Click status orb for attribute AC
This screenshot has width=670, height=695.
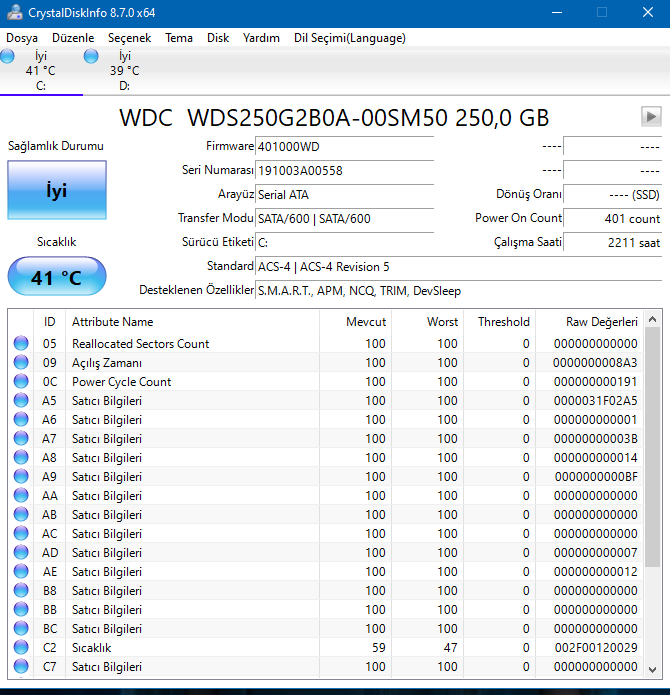coord(21,534)
